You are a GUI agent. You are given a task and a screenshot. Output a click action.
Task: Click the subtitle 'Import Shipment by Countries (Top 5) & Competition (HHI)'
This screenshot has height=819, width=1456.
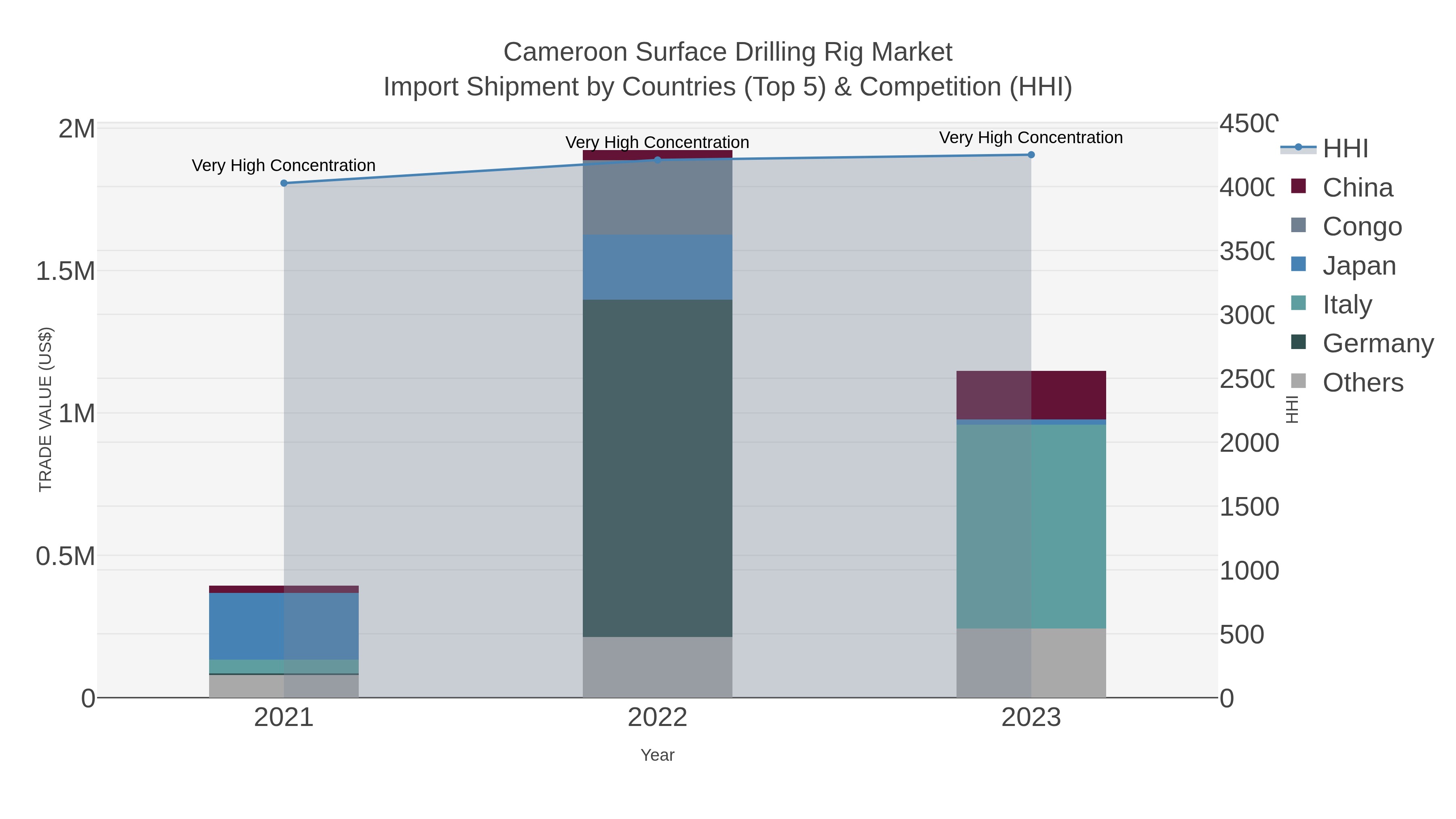pos(728,87)
